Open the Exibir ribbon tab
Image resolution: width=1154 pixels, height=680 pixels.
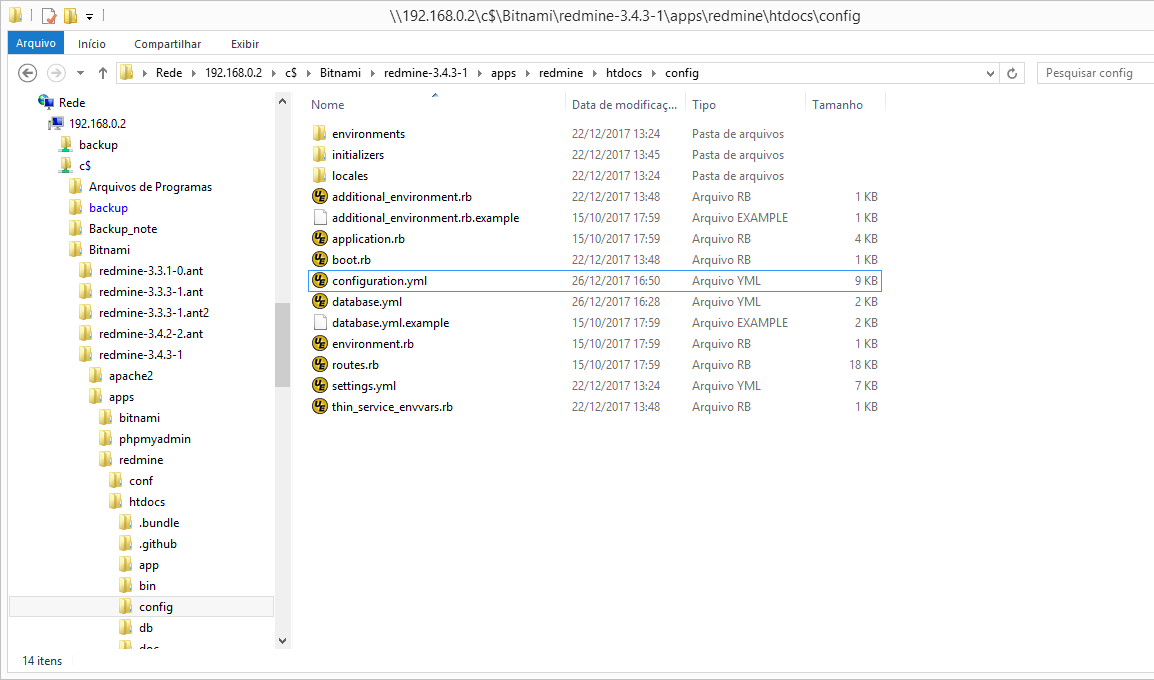pyautogui.click(x=245, y=44)
